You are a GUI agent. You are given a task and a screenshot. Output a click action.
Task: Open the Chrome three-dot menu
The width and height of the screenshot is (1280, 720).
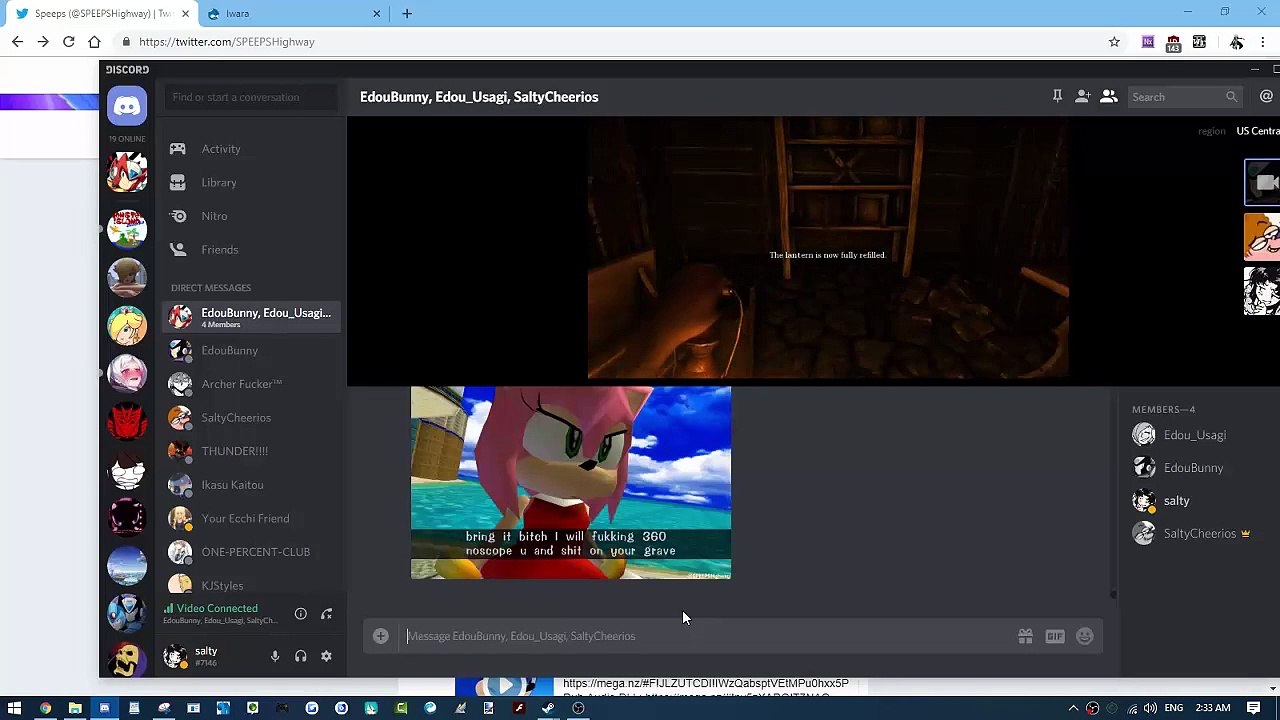point(1263,42)
